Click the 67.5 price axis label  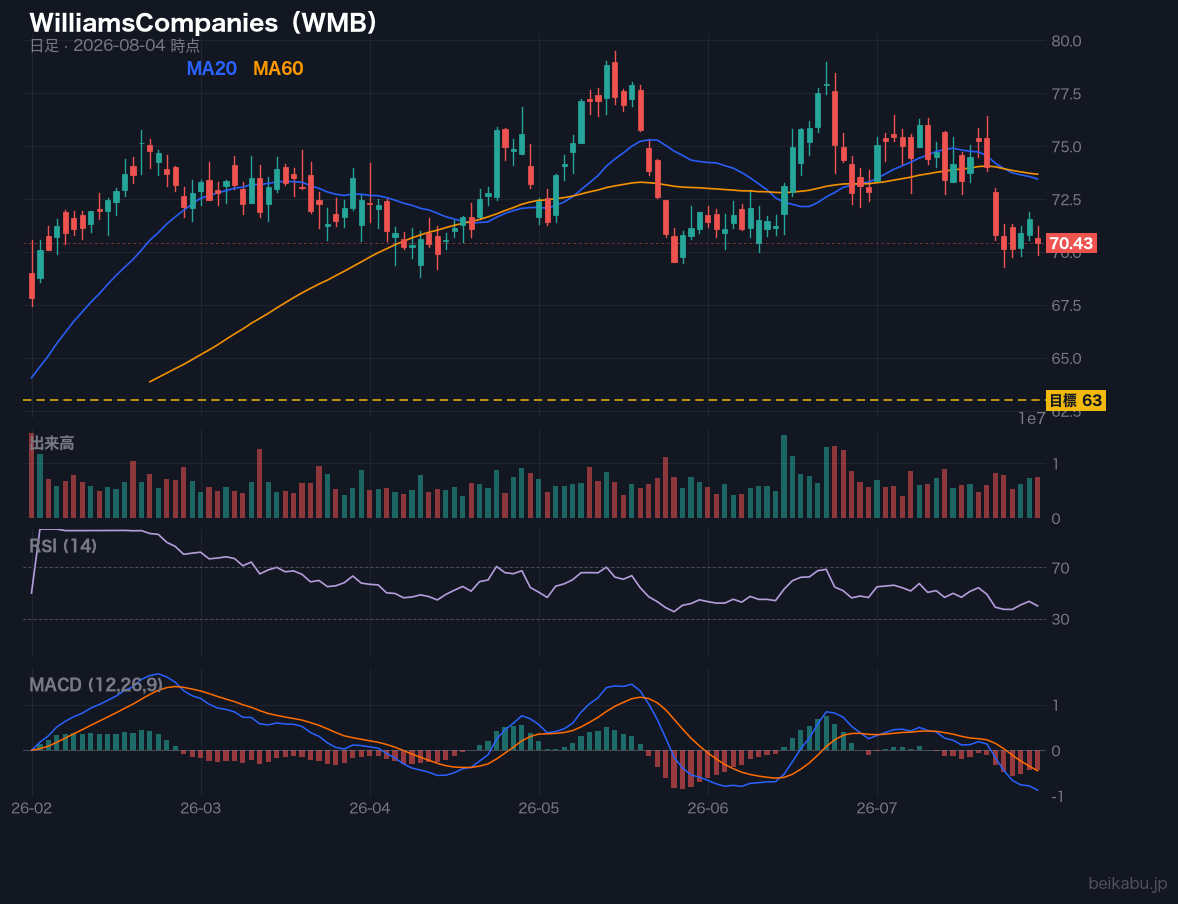click(x=1066, y=306)
